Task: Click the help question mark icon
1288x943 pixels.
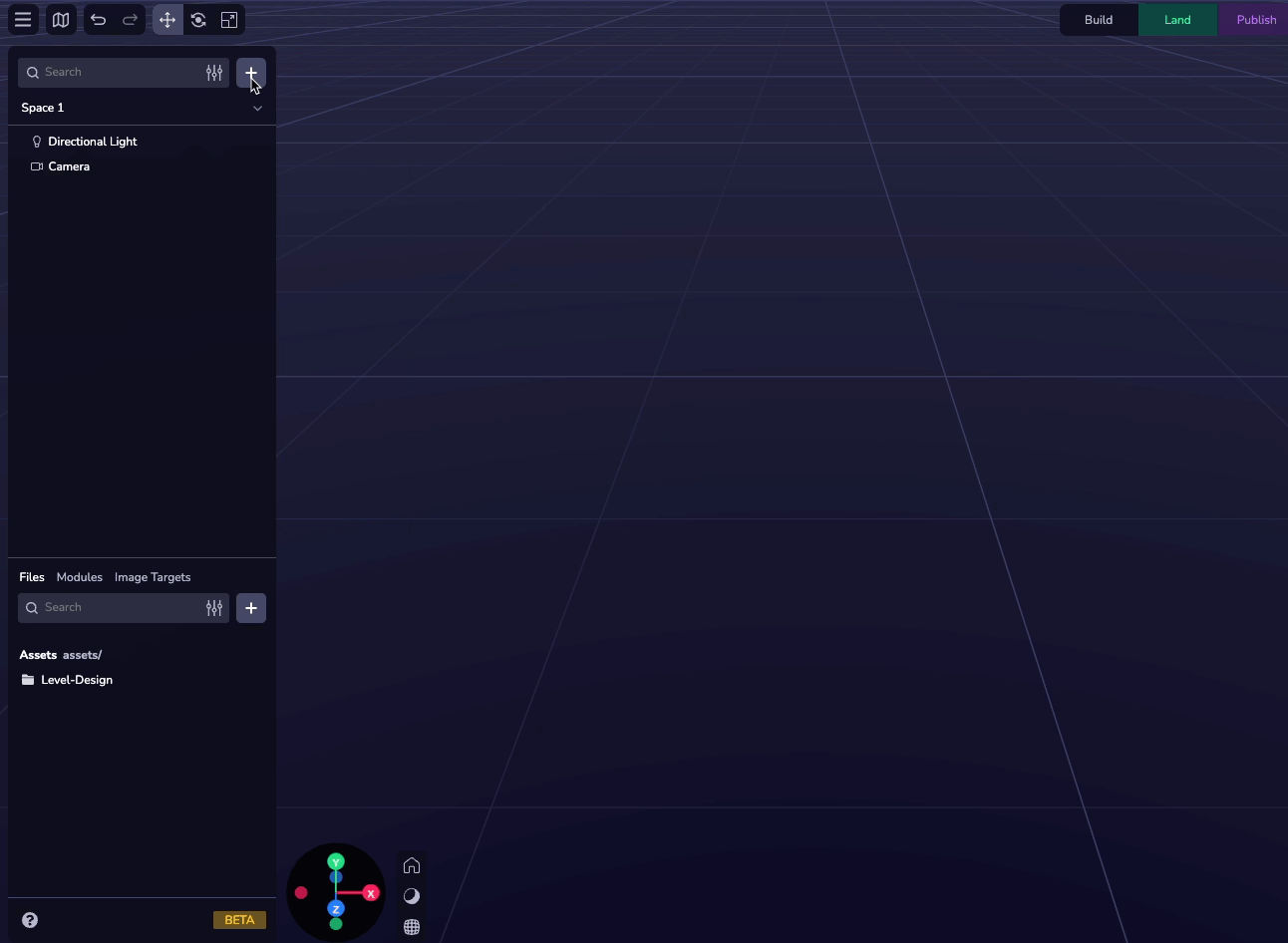Action: pyautogui.click(x=29, y=919)
